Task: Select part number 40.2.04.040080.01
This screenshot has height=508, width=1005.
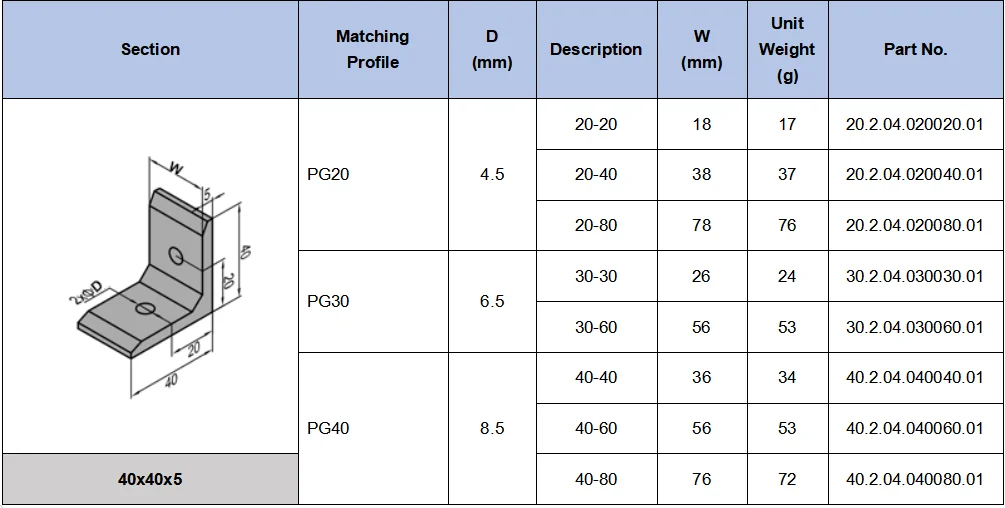Action: click(x=915, y=479)
